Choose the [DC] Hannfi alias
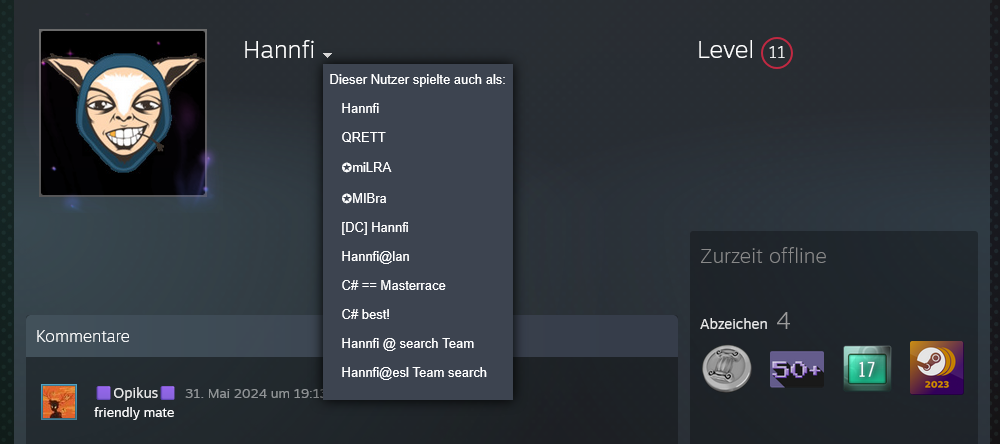Viewport: 1000px width, 444px height. (375, 227)
